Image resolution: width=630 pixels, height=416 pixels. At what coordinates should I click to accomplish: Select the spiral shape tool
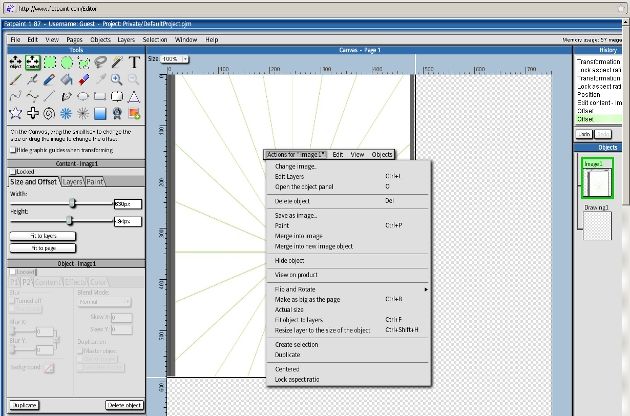[x=49, y=113]
